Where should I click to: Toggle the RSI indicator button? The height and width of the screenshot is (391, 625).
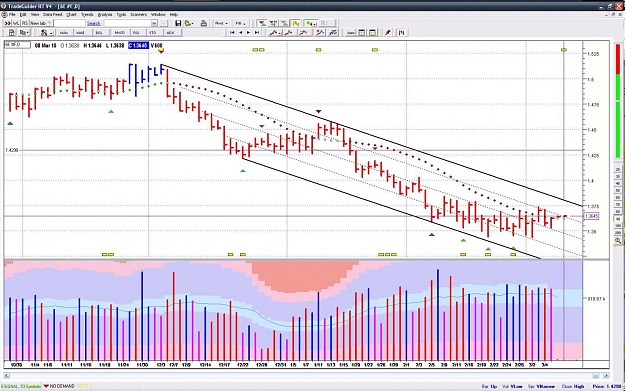click(x=136, y=33)
